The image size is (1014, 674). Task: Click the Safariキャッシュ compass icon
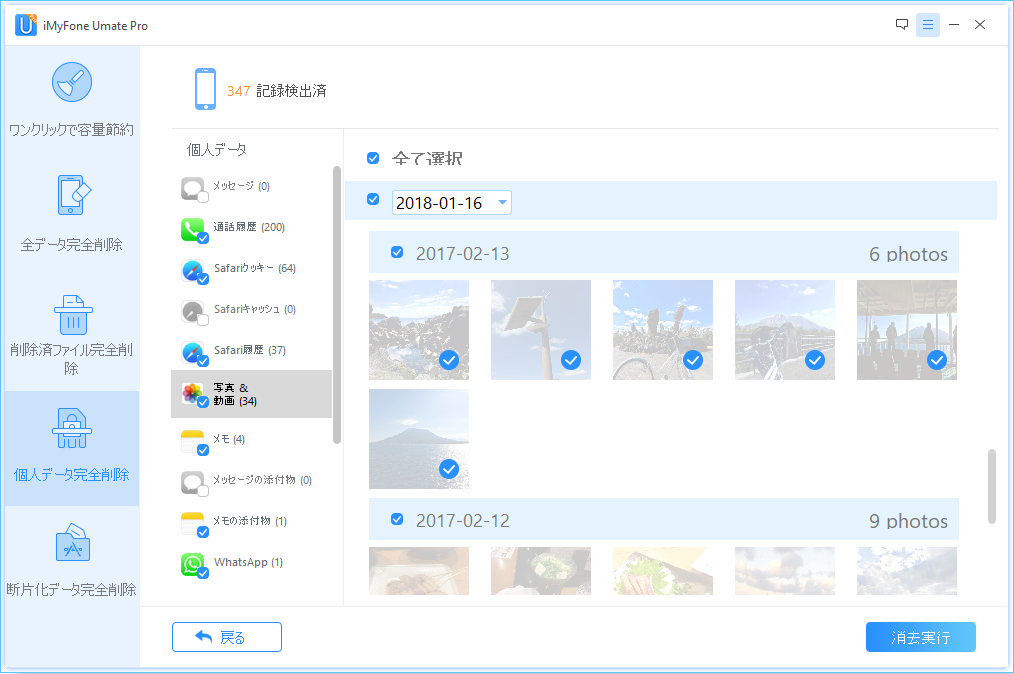194,310
